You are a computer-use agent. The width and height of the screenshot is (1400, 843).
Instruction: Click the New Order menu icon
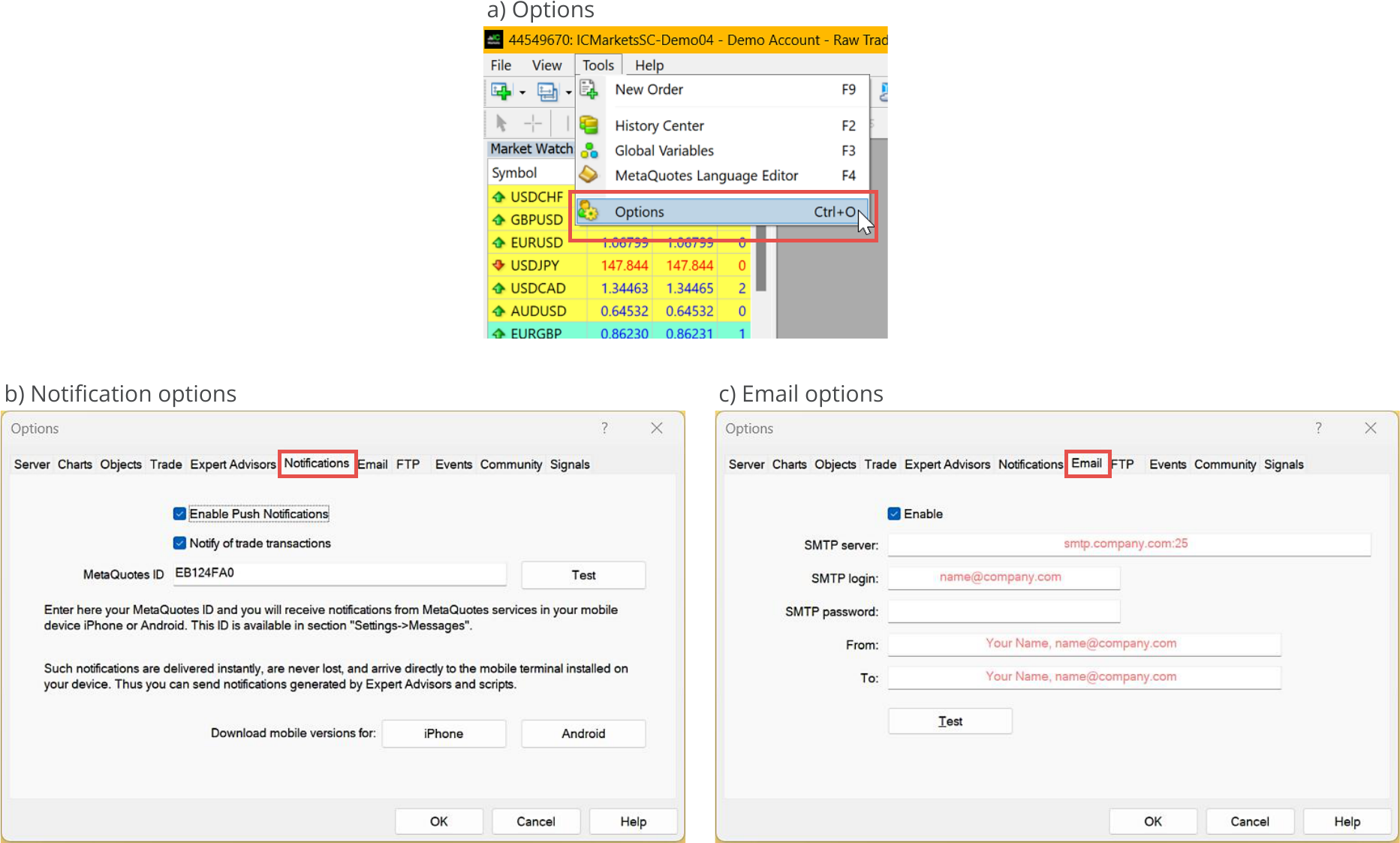pos(589,89)
